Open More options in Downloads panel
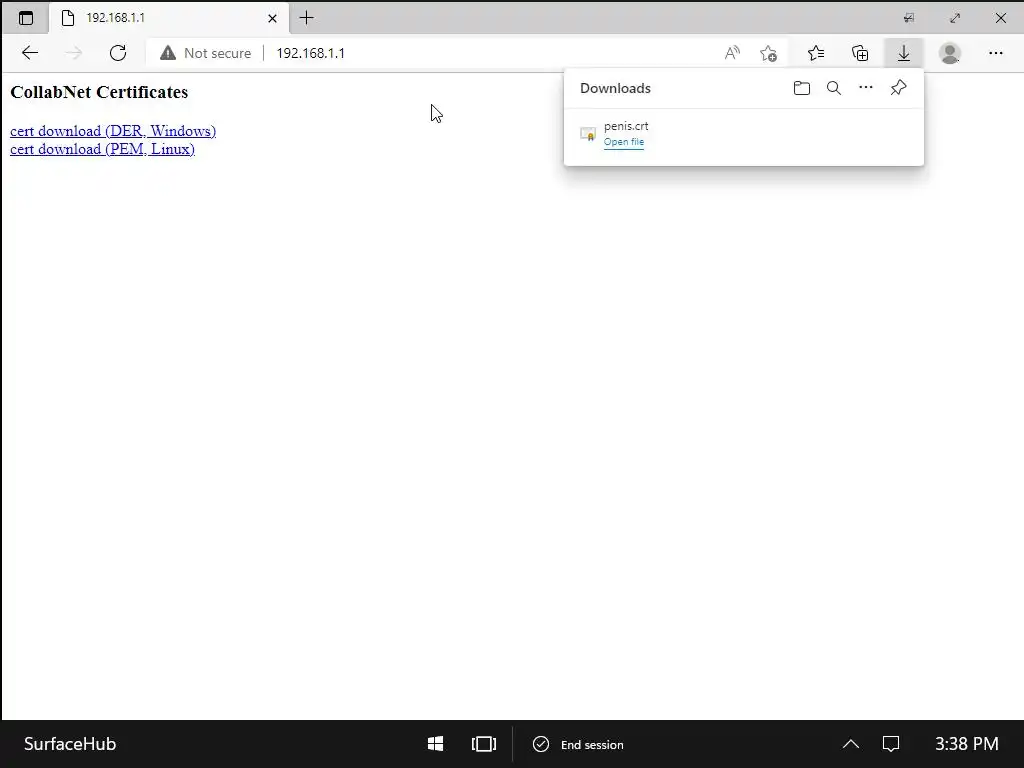 click(866, 87)
